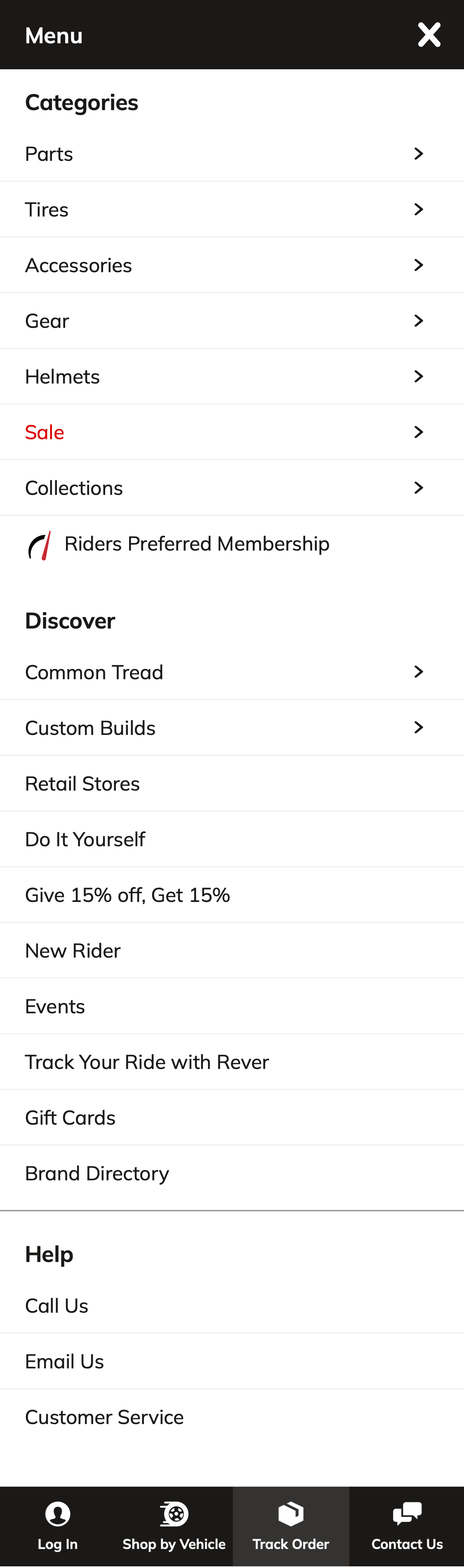Close the menu with the X icon
This screenshot has height=1568, width=464.
tap(429, 35)
